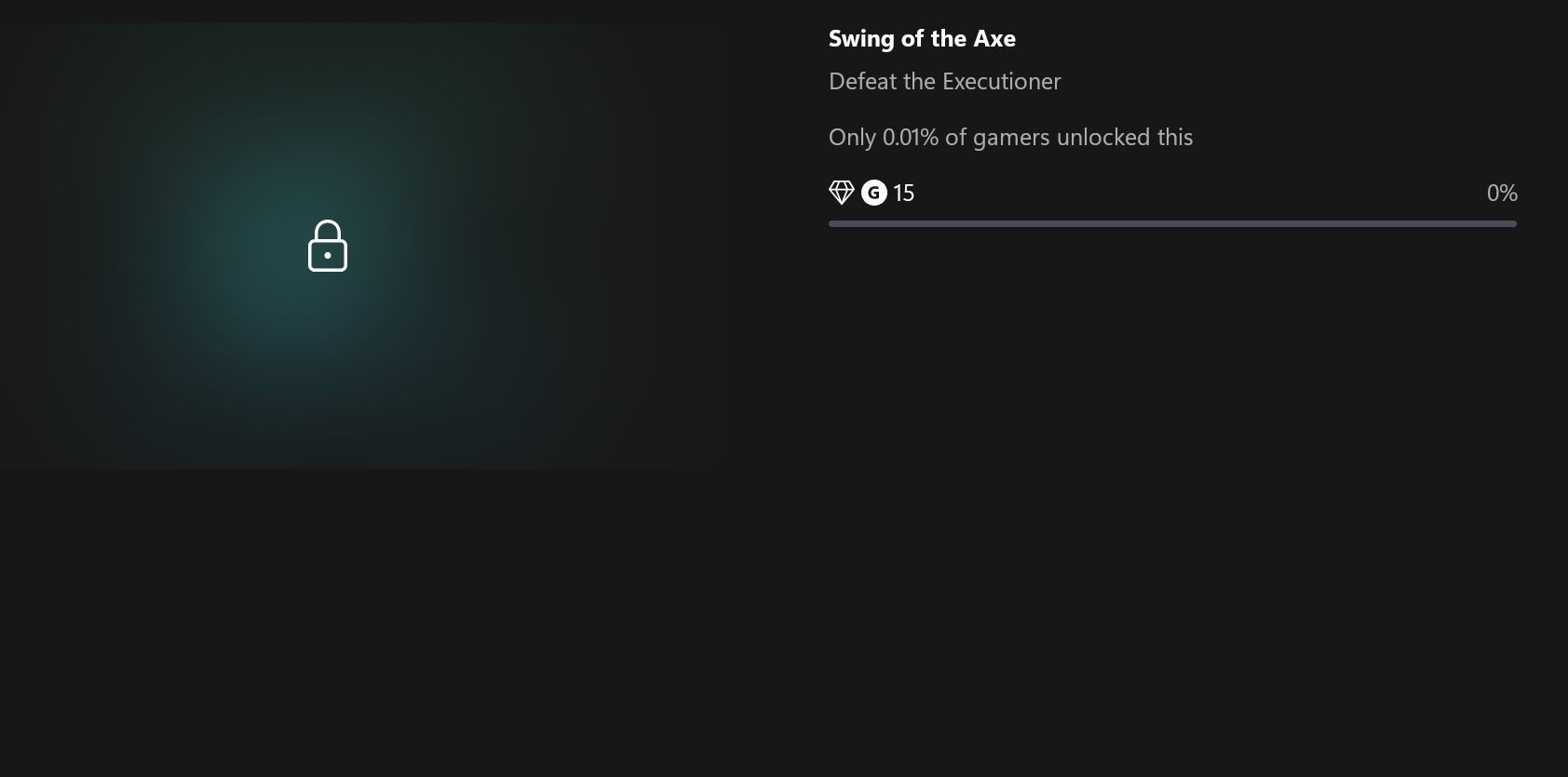Select the Defeat the Executioner description
The width and height of the screenshot is (1568, 777).
[944, 82]
